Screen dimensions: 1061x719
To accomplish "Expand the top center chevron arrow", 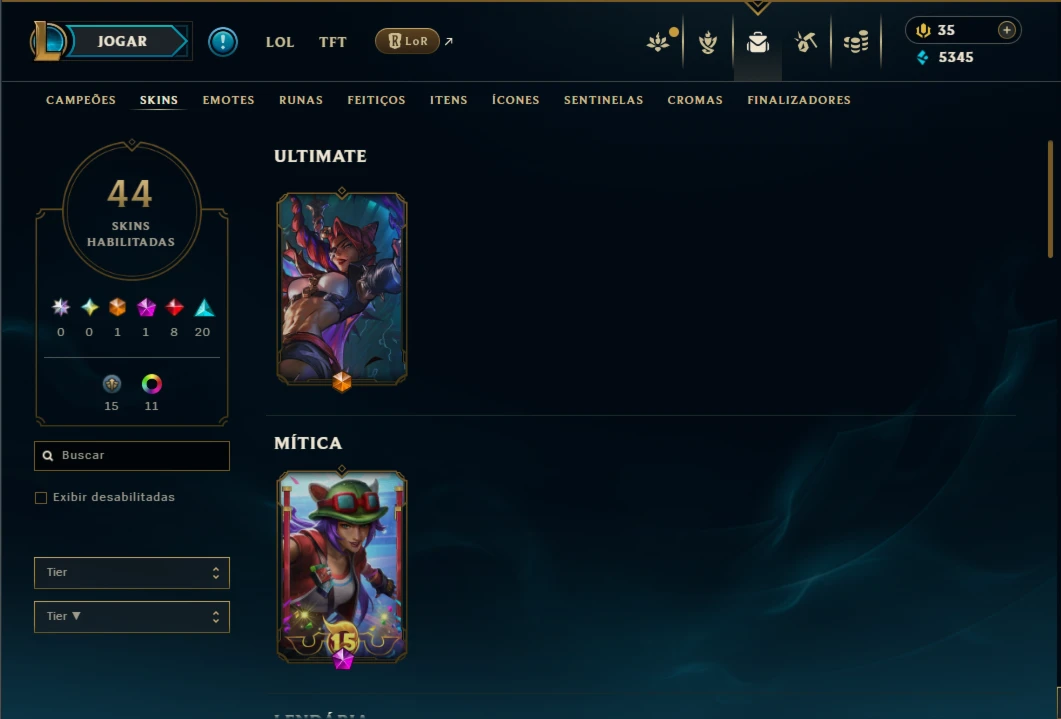I will coord(758,7).
